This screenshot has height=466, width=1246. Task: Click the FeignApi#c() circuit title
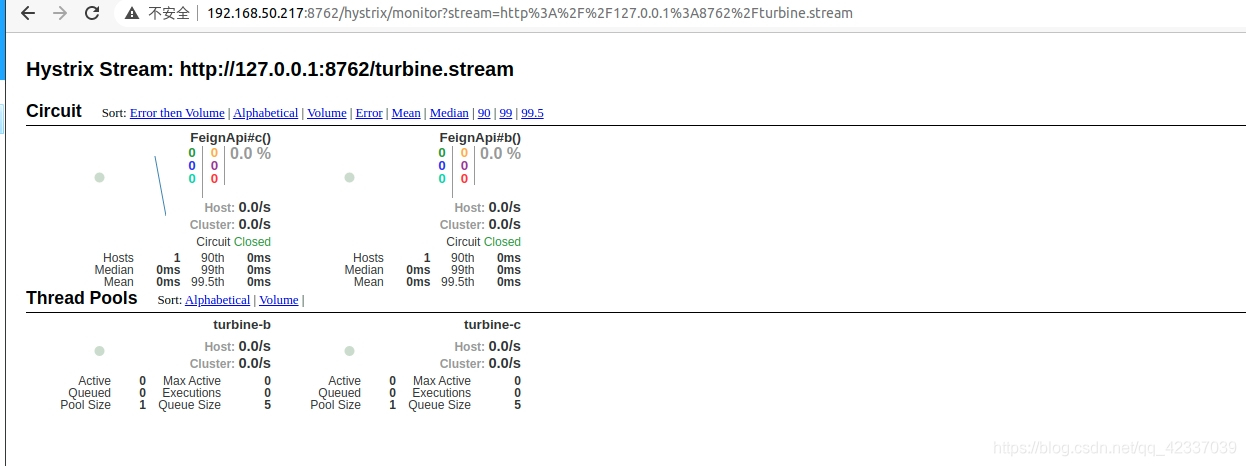[x=230, y=138]
